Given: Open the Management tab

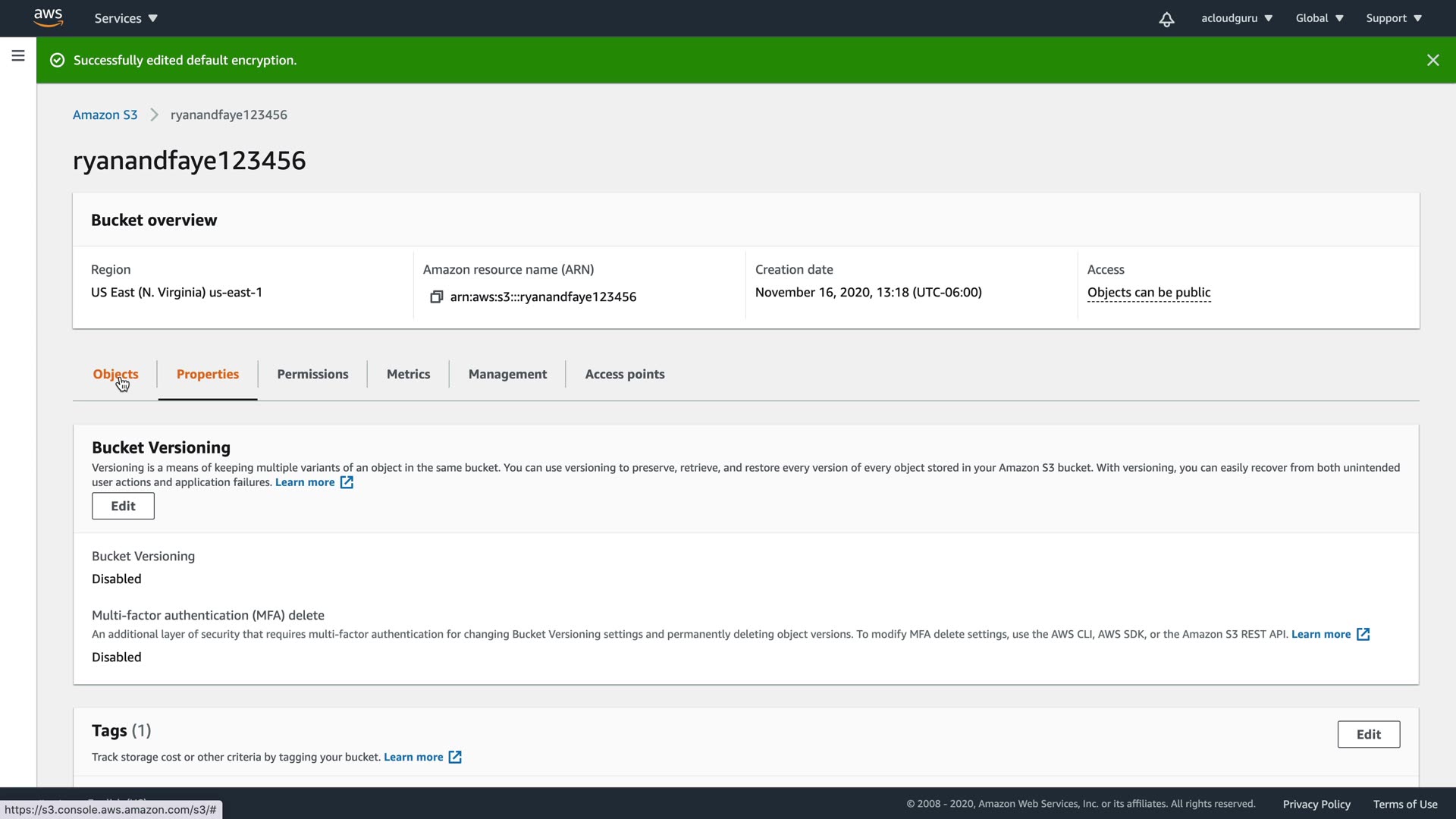Looking at the screenshot, I should tap(507, 374).
